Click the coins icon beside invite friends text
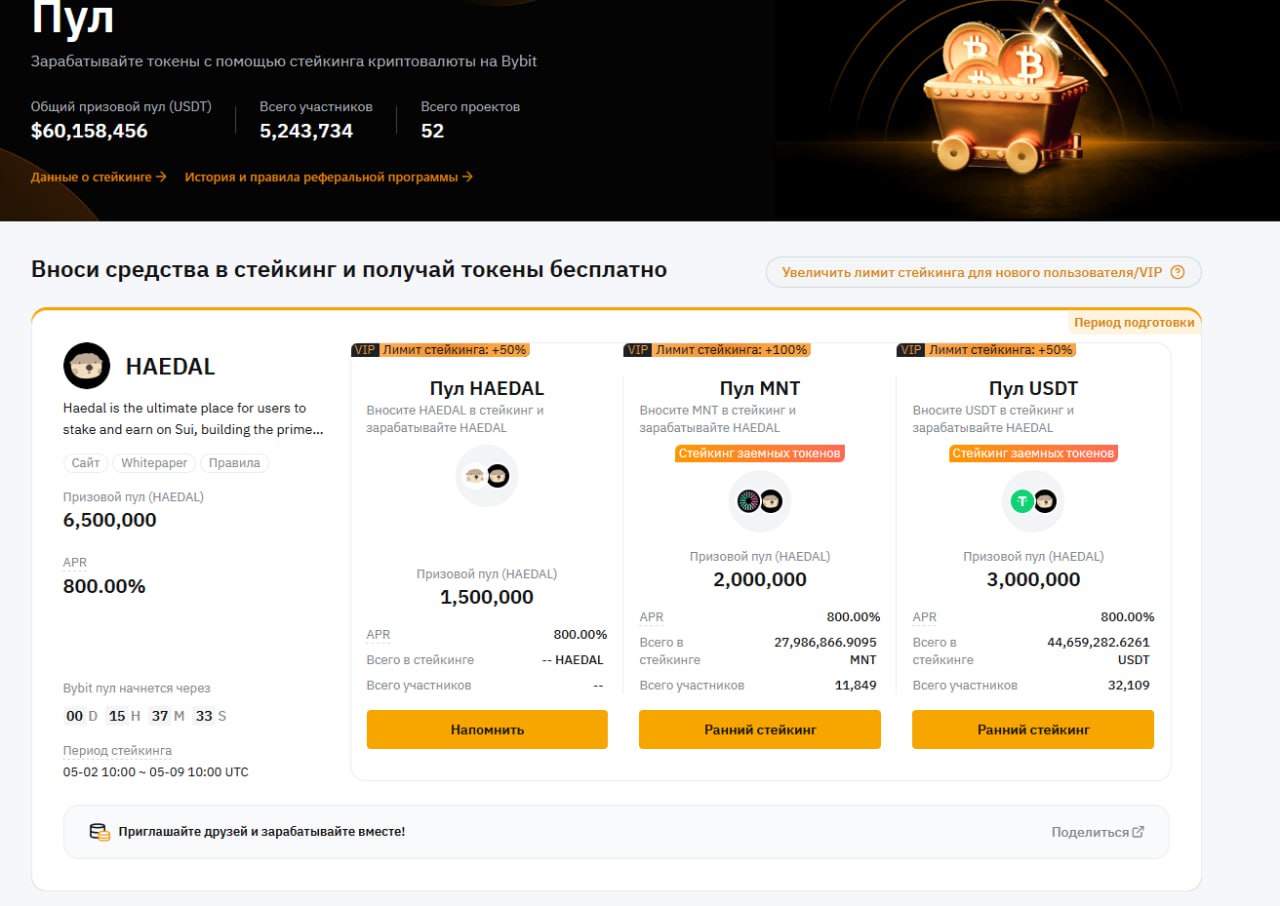The image size is (1280, 906). (99, 832)
